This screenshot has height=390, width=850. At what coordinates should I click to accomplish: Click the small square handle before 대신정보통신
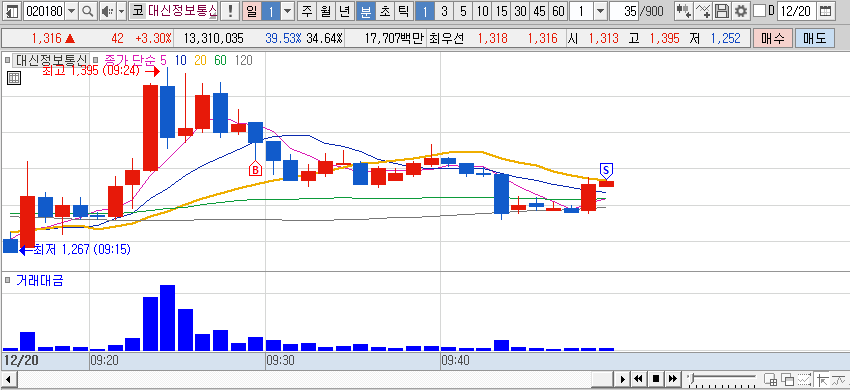click(x=8, y=60)
